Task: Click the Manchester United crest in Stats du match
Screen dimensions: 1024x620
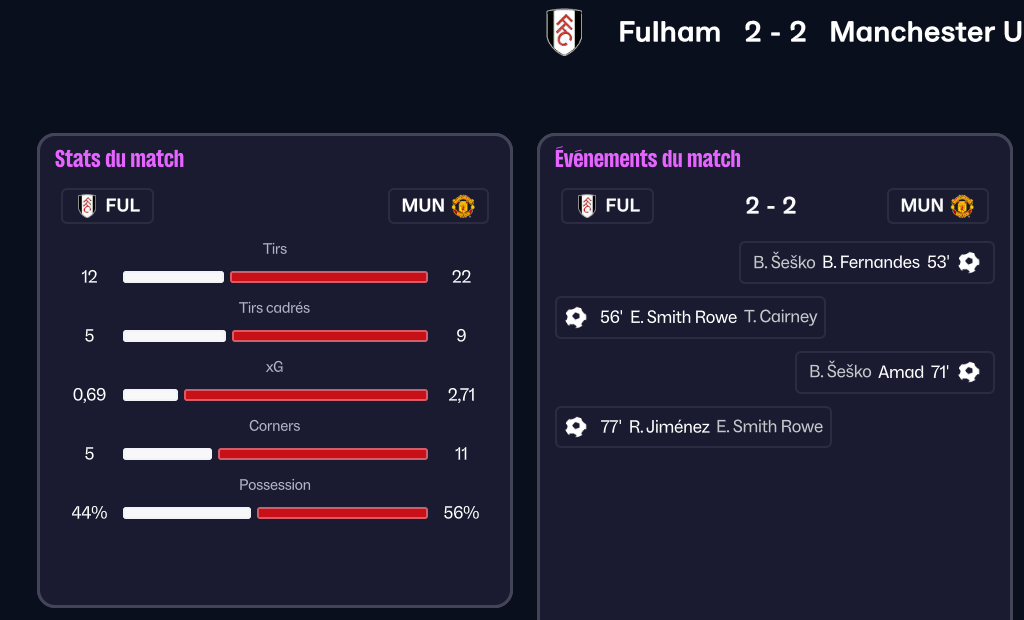Action: click(x=462, y=206)
